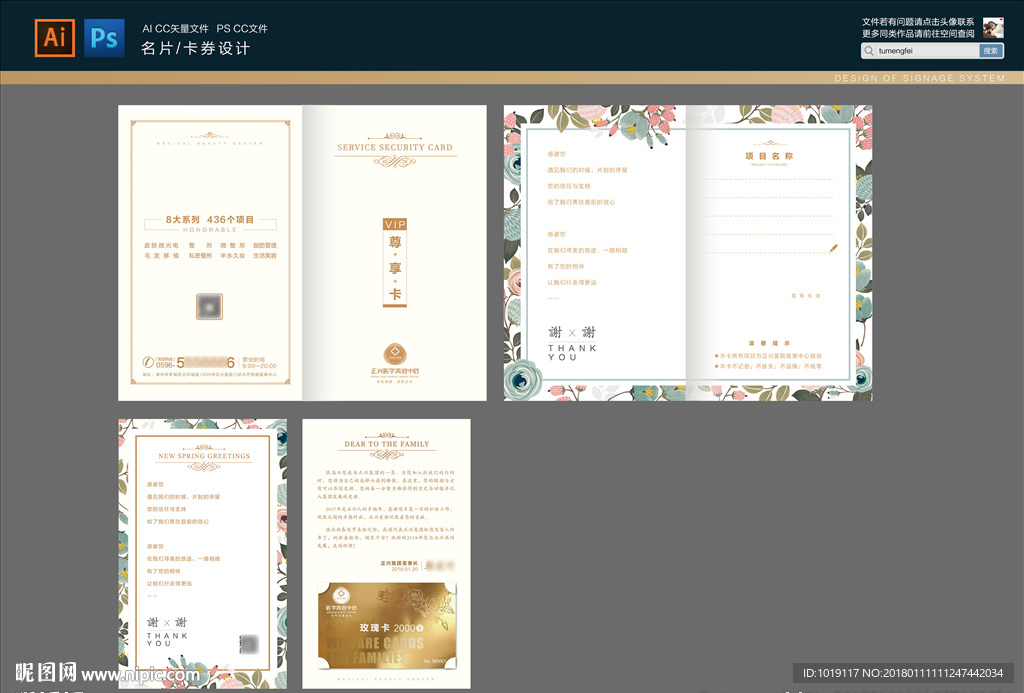This screenshot has width=1024, height=693.
Task: Click the VIP label on the card
Action: 395,224
